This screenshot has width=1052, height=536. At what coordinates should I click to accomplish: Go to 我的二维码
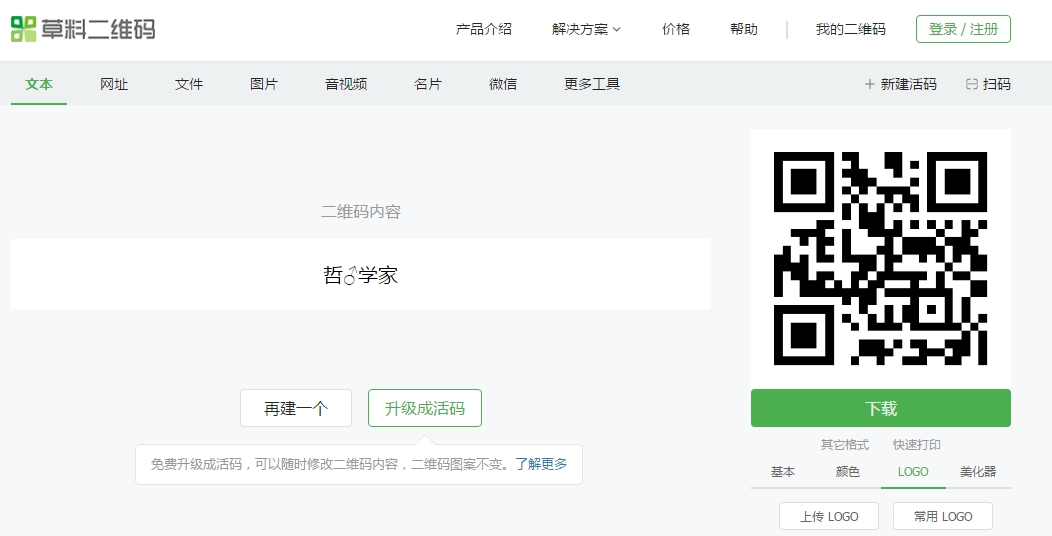(x=850, y=29)
